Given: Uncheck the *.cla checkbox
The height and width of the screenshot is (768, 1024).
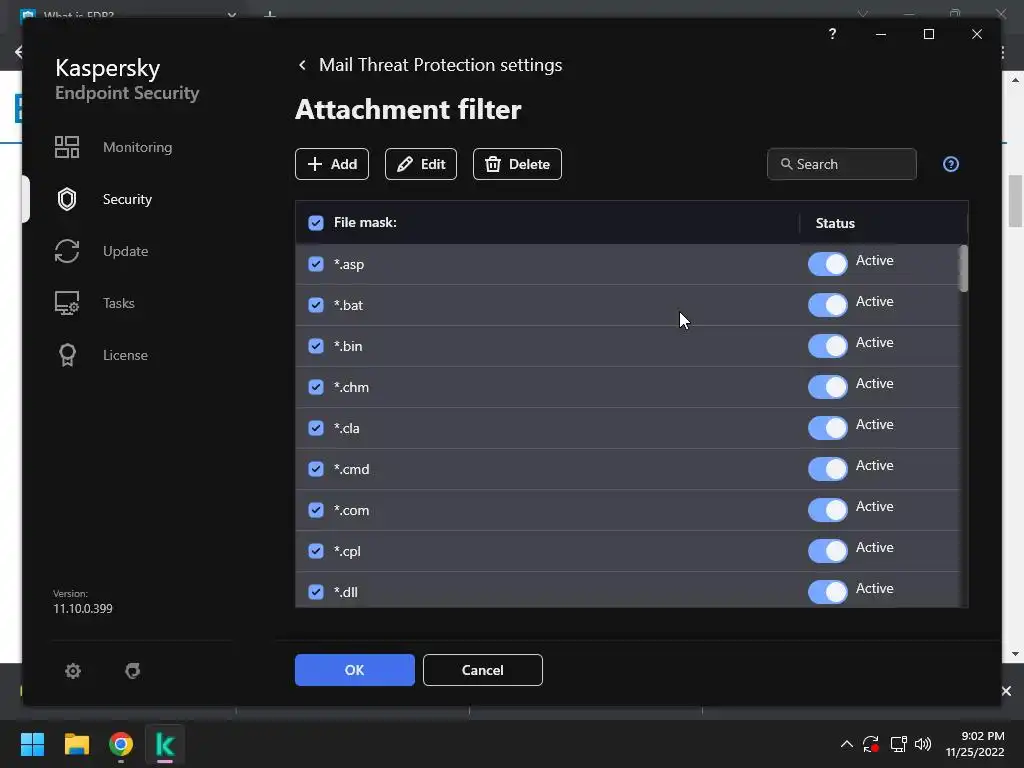Looking at the screenshot, I should pos(316,428).
